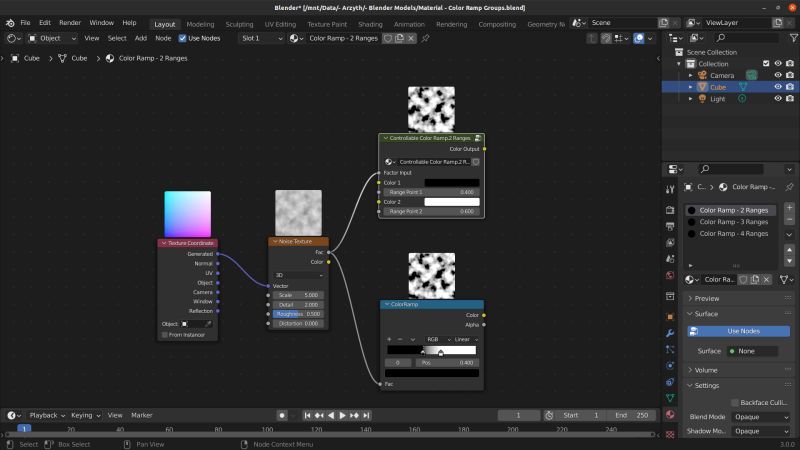The image size is (800, 450).
Task: Select Color Ramp - 3 Ranges material slot
Action: 733,222
